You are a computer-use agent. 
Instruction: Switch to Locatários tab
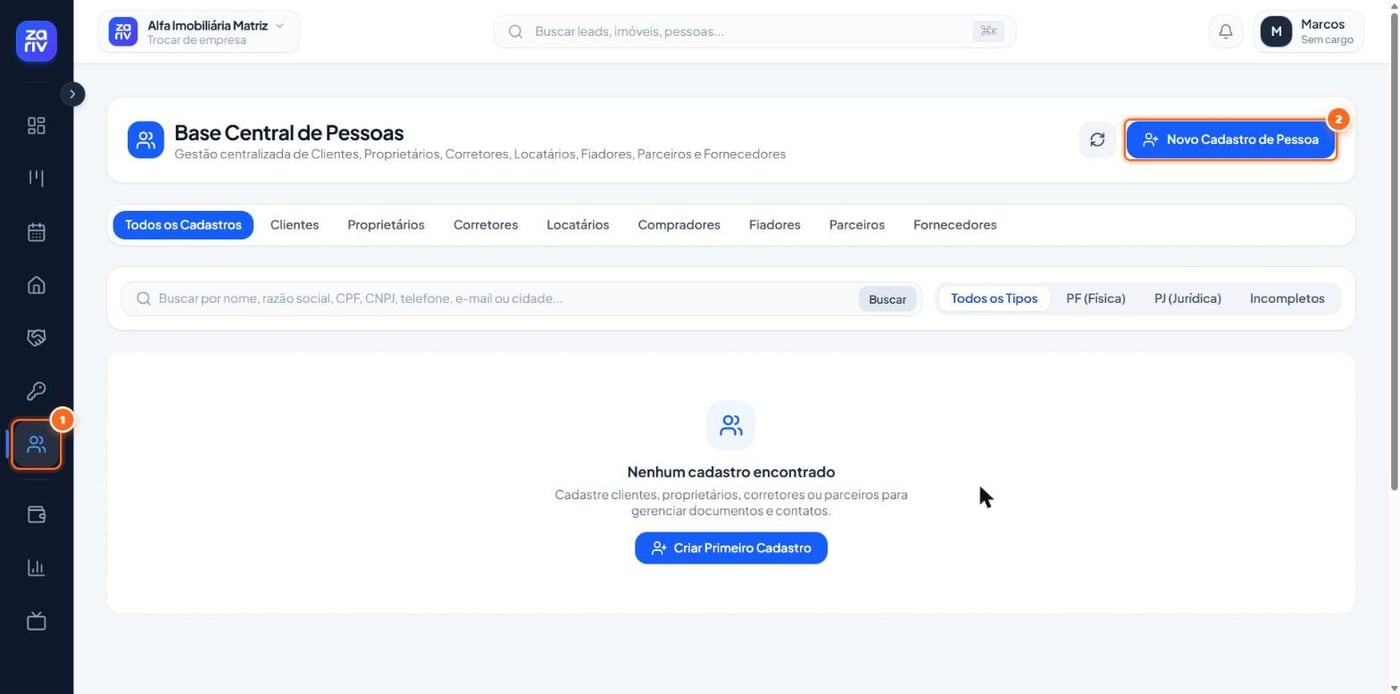click(578, 225)
